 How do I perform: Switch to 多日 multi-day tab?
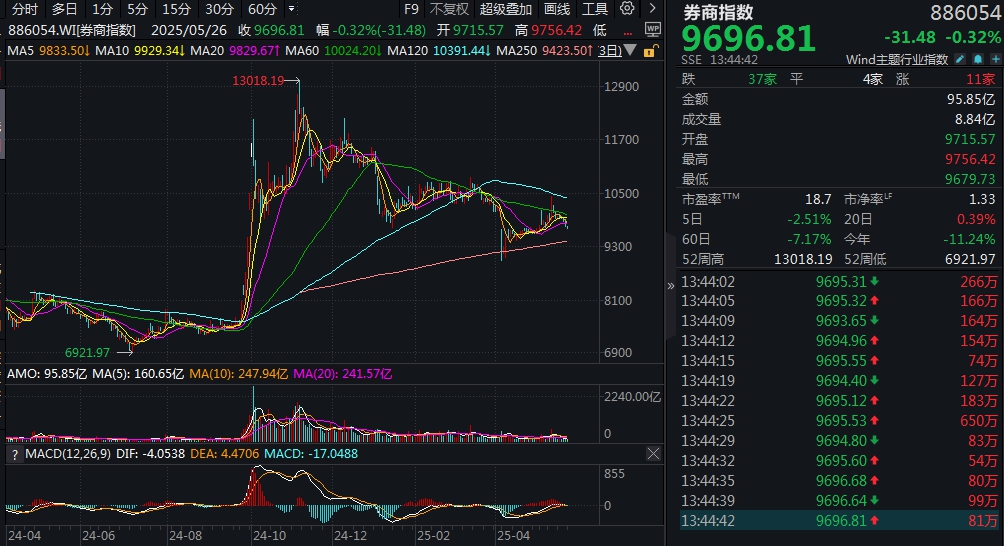click(x=64, y=9)
